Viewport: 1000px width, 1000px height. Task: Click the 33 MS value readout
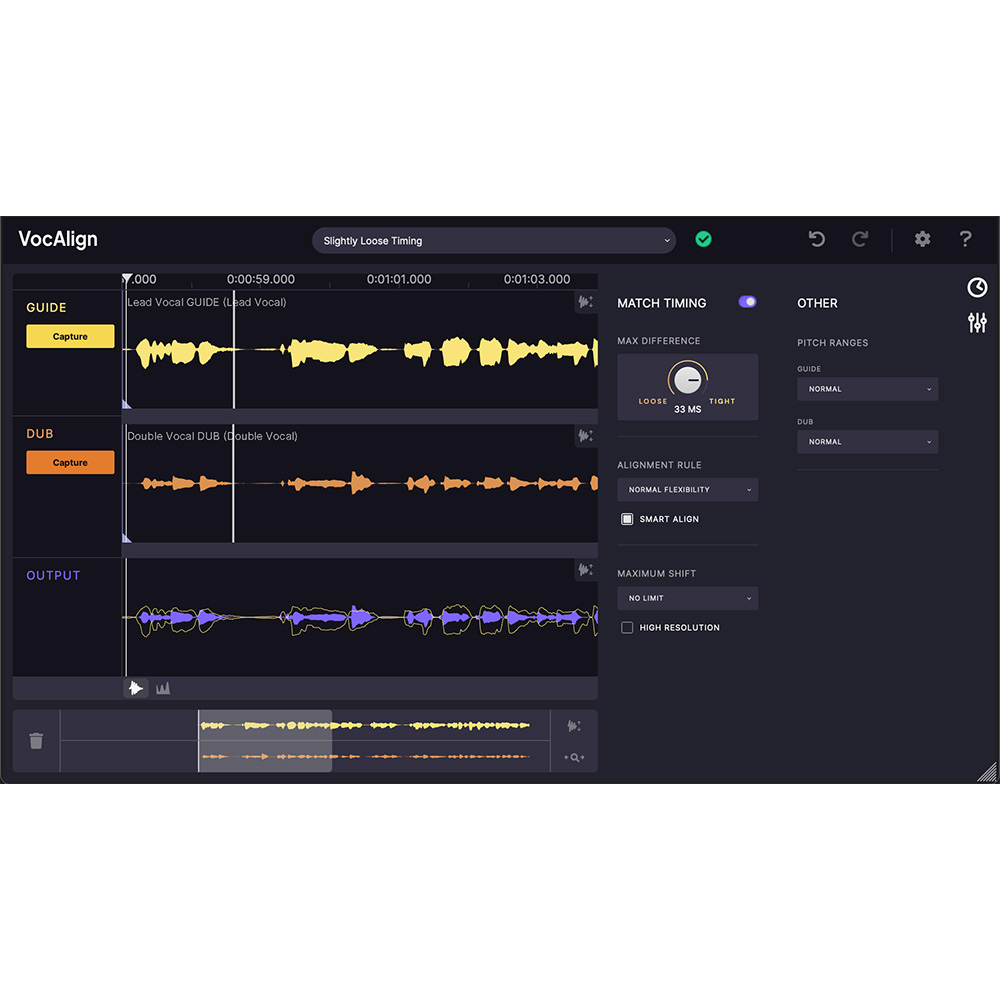(x=688, y=409)
